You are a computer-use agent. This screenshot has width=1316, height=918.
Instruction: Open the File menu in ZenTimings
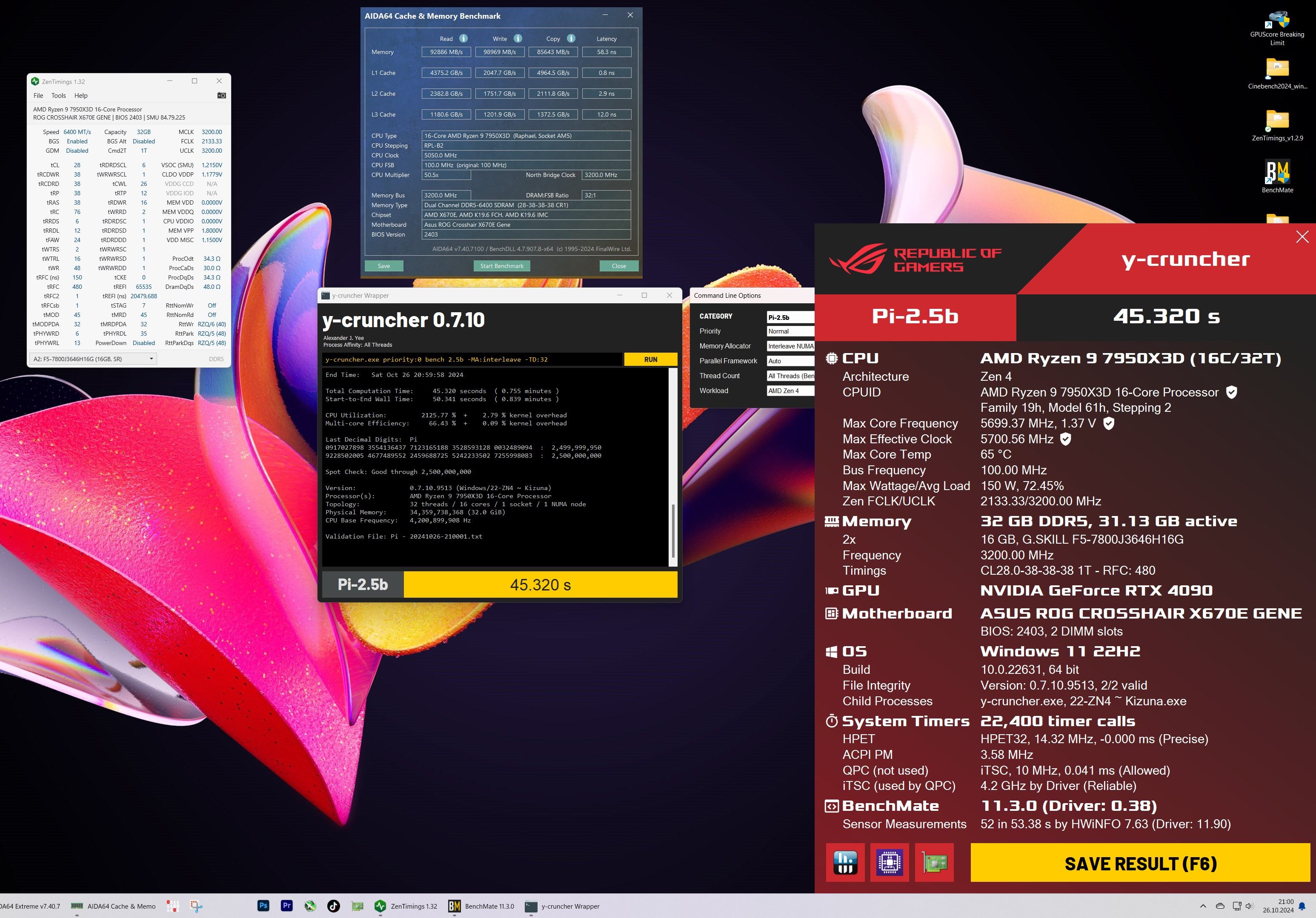tap(38, 96)
